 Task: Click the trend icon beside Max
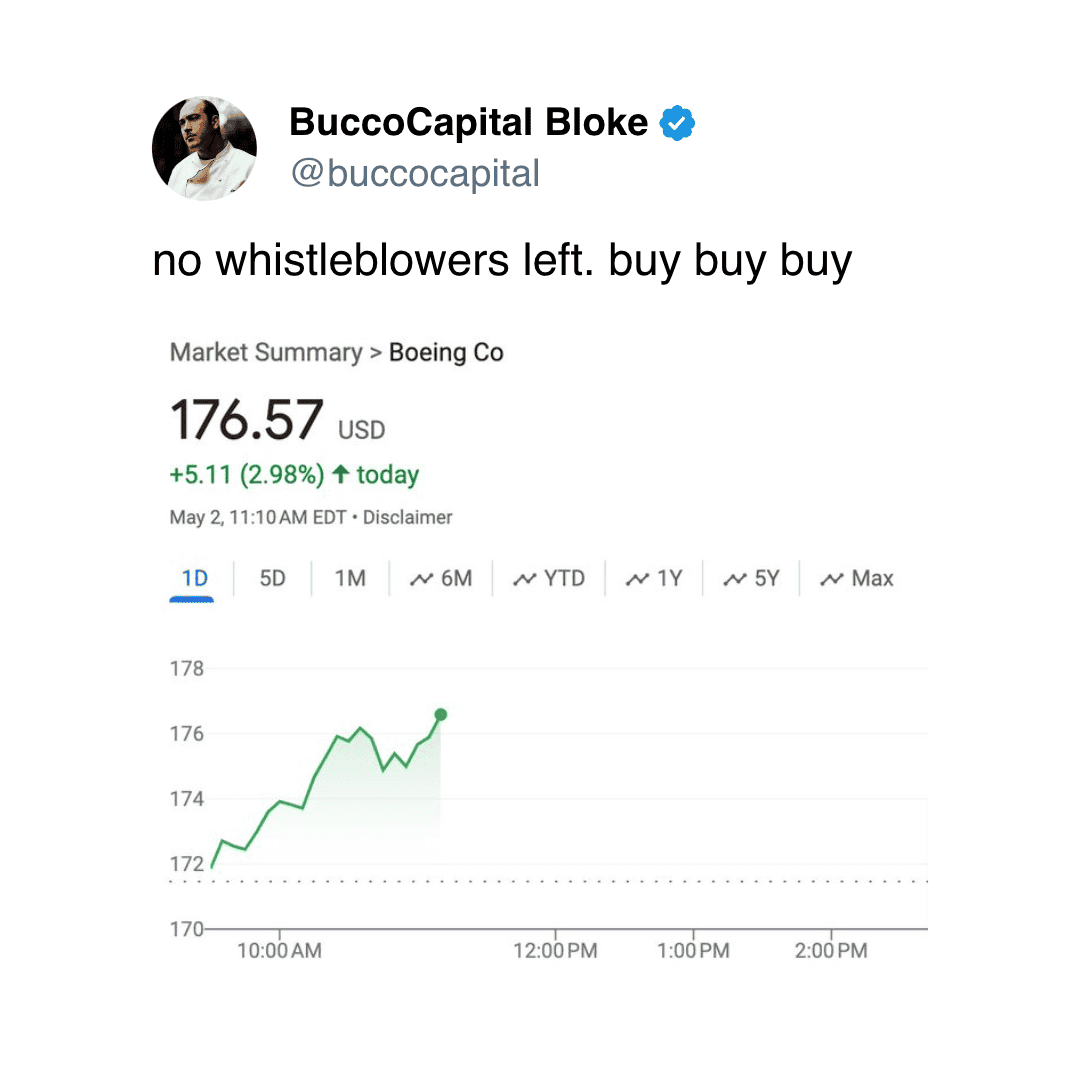coord(832,579)
